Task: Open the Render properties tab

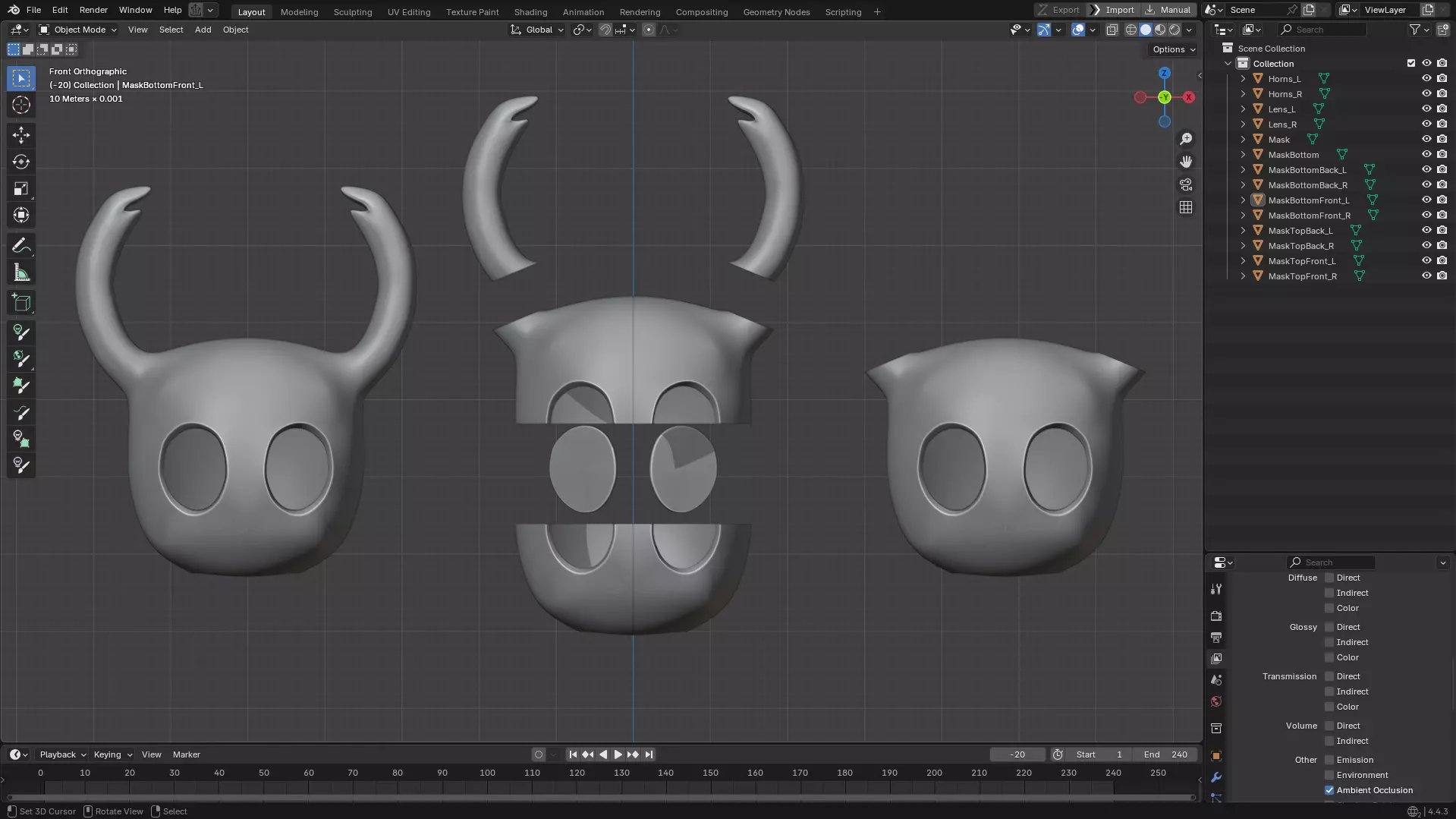Action: [1216, 616]
